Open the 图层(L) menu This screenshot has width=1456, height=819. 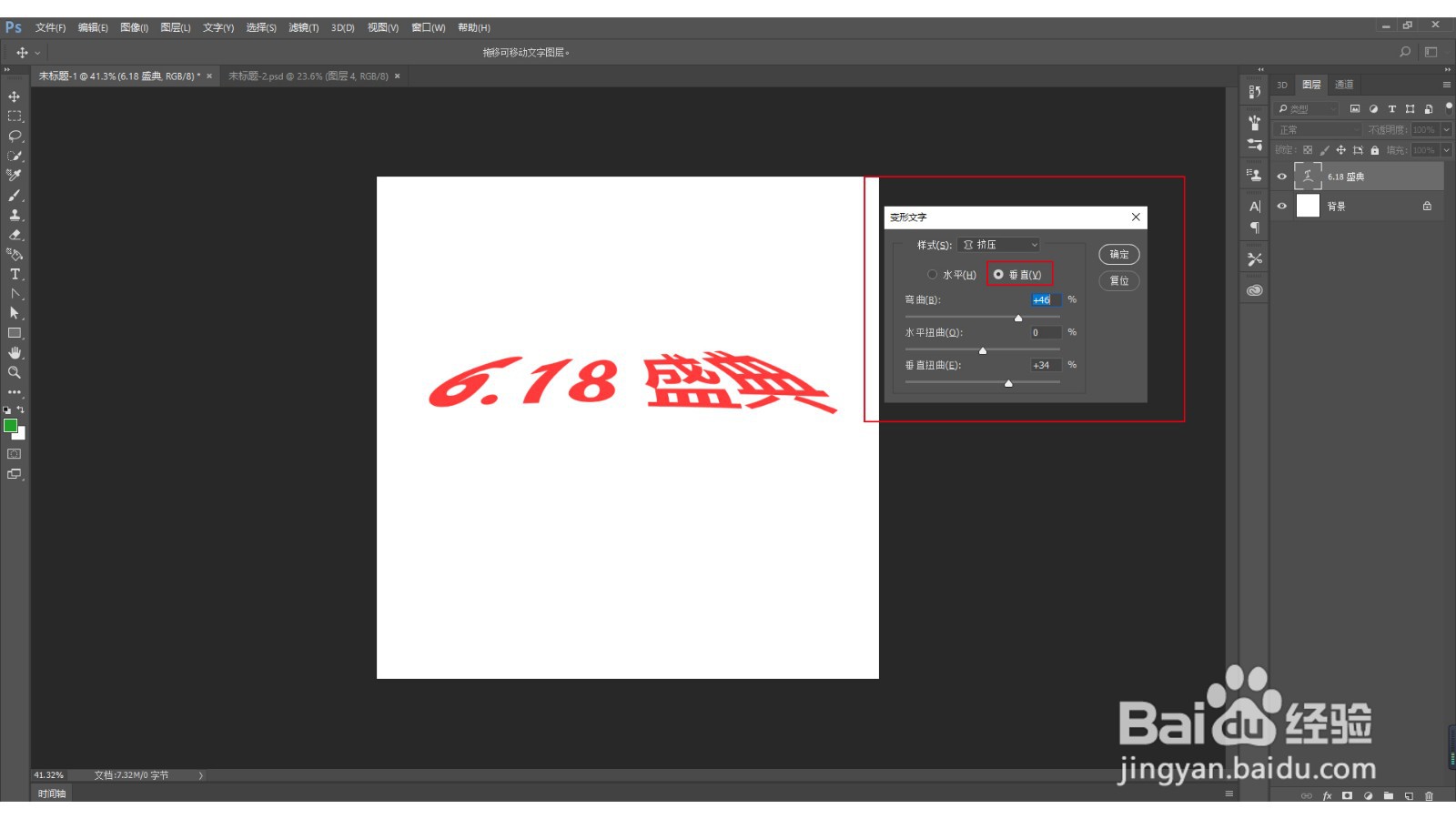click(176, 27)
